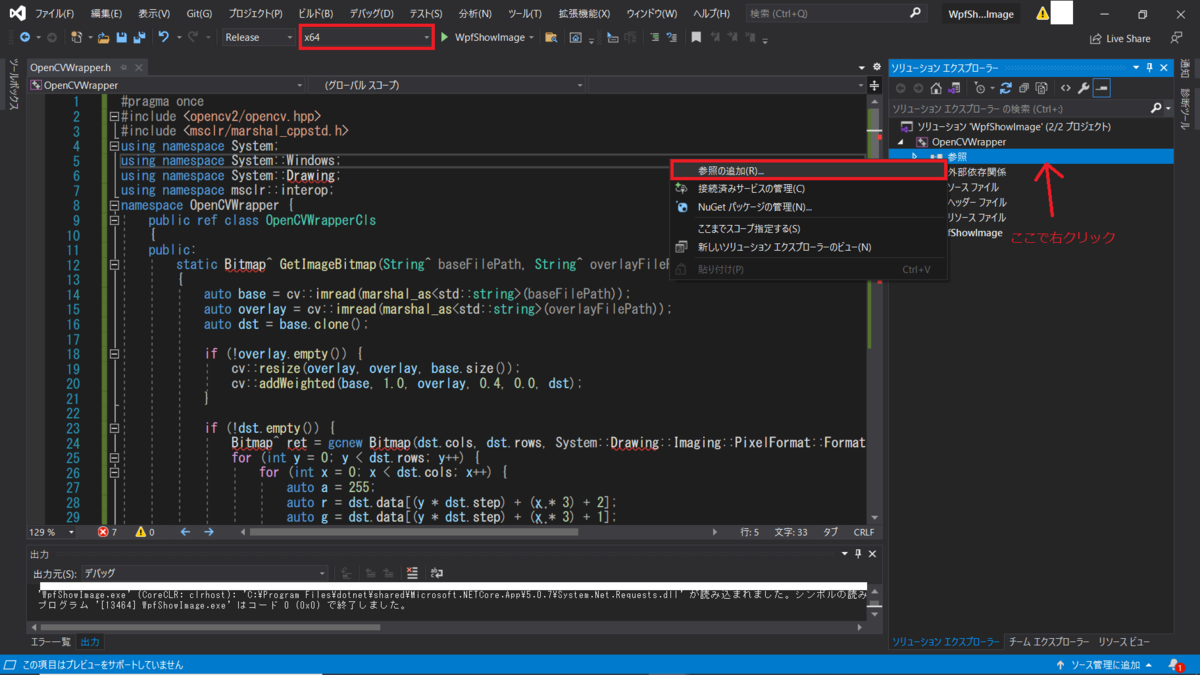Switch to the チーム エクスプローラー tab
Screen dimensions: 1200x675
tap(1049, 642)
